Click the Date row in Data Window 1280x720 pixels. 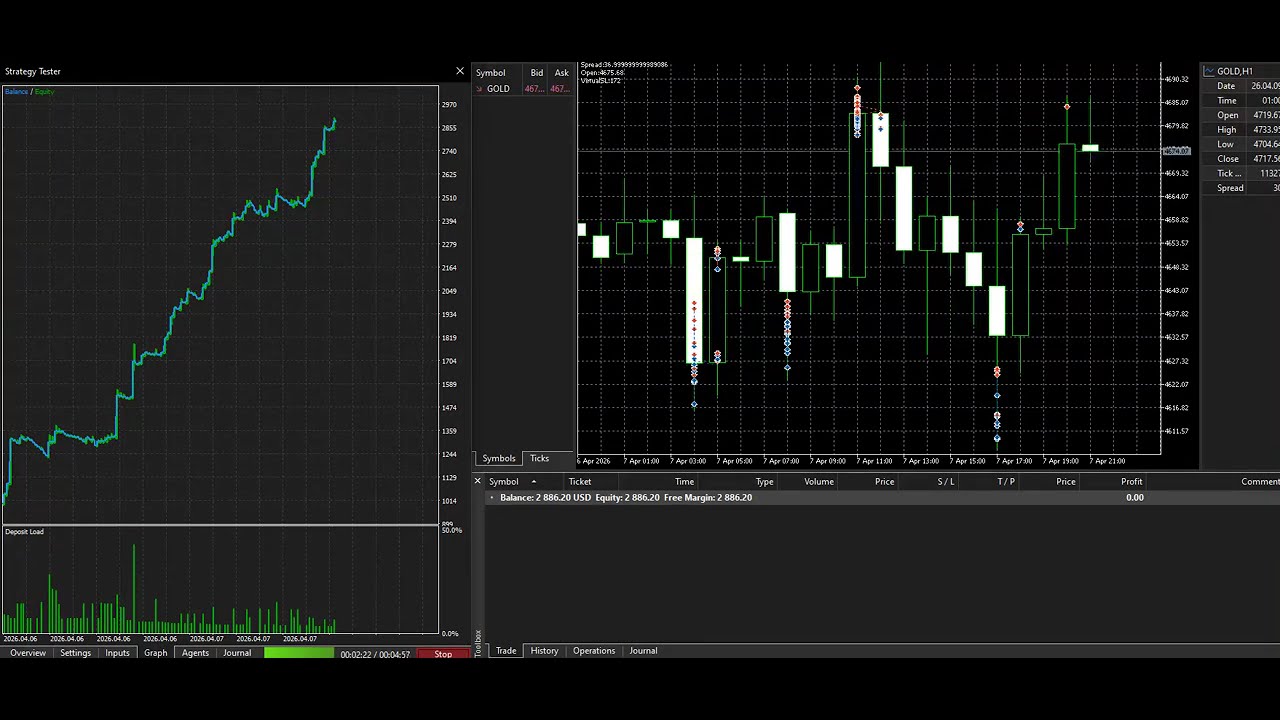point(1240,86)
